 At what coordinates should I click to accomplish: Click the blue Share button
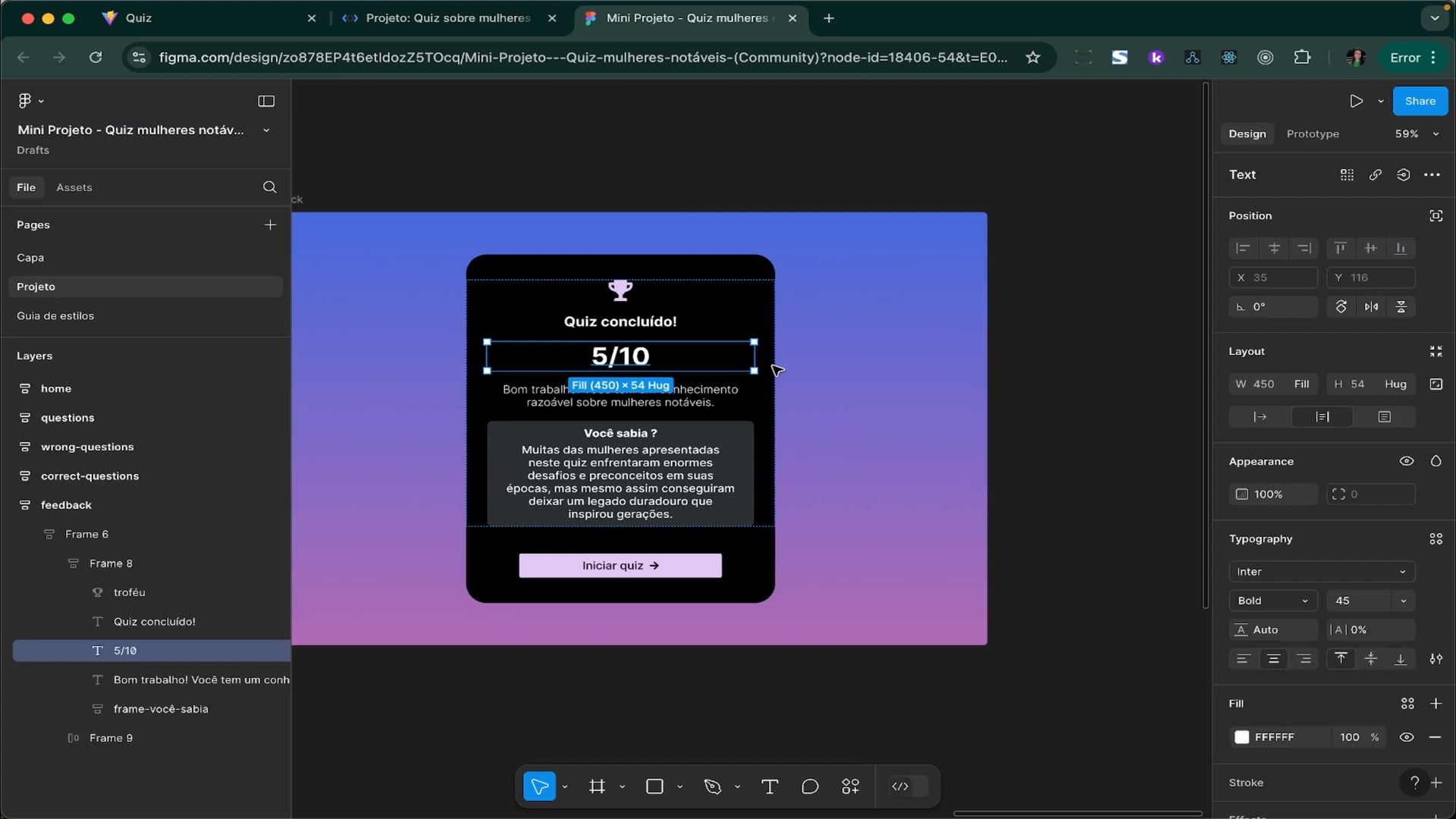[x=1420, y=101]
